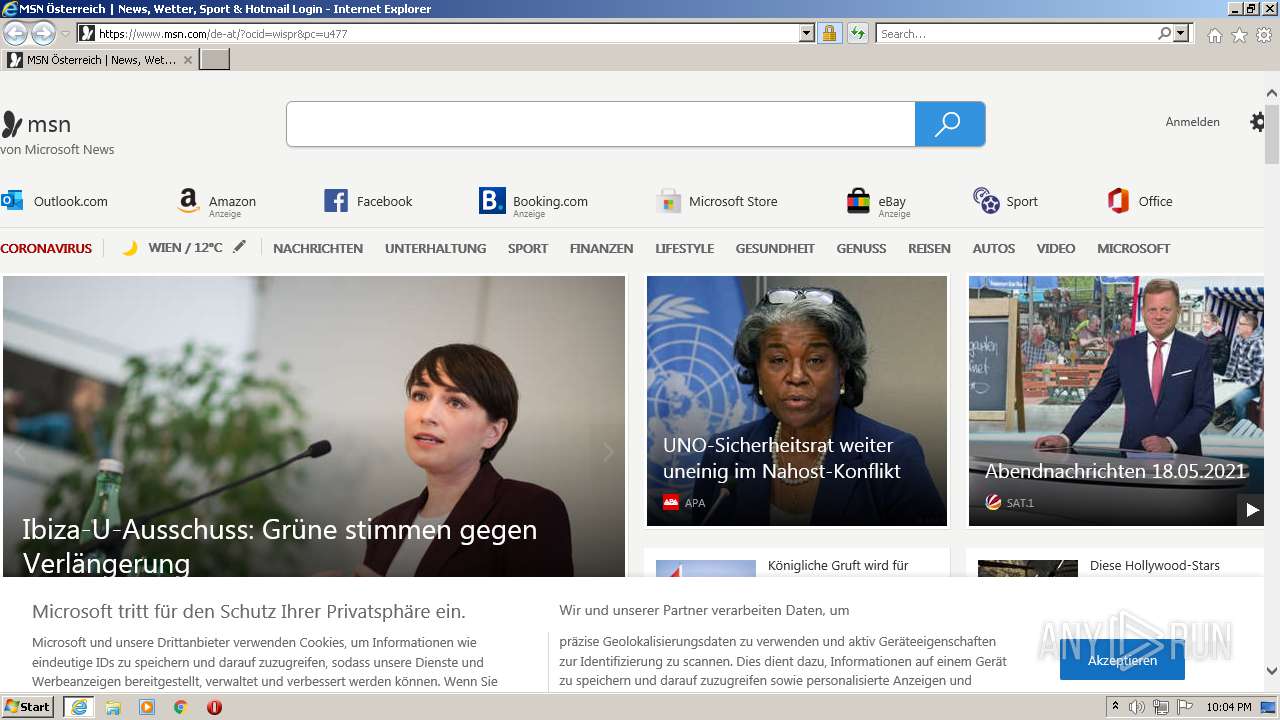Open the NACHRICHTEN menu item

point(318,248)
